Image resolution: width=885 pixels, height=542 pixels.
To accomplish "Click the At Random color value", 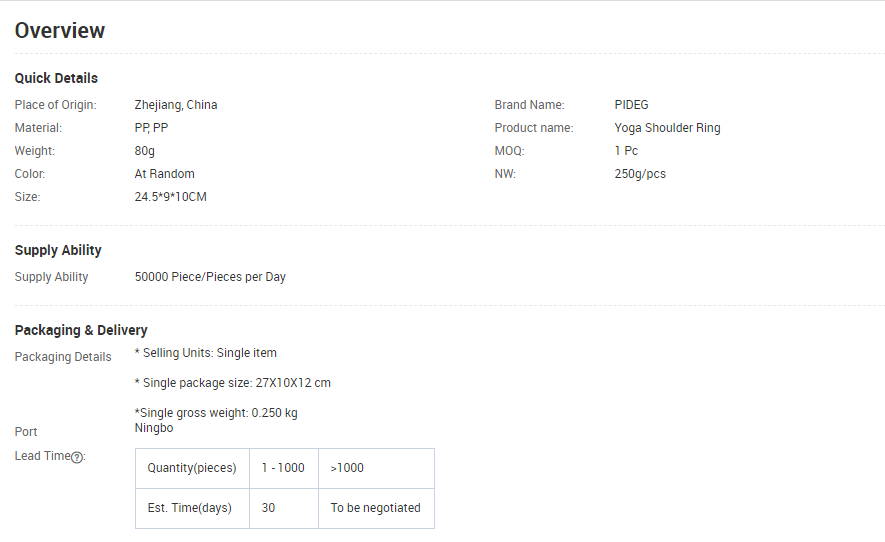I will [165, 174].
